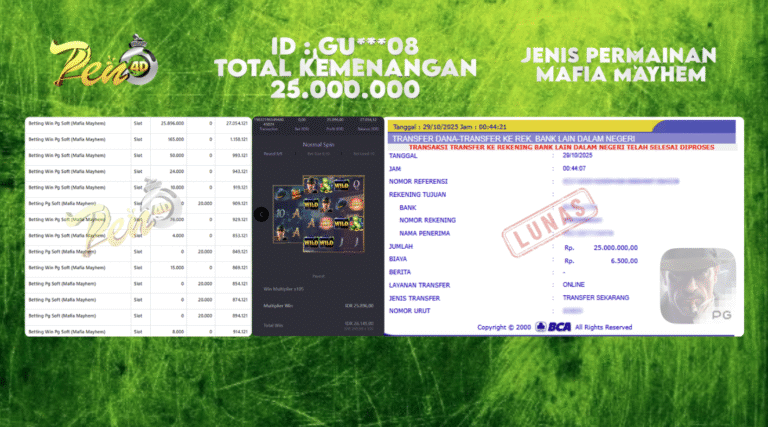Click the 27.054.121 balance cell

click(x=237, y=123)
